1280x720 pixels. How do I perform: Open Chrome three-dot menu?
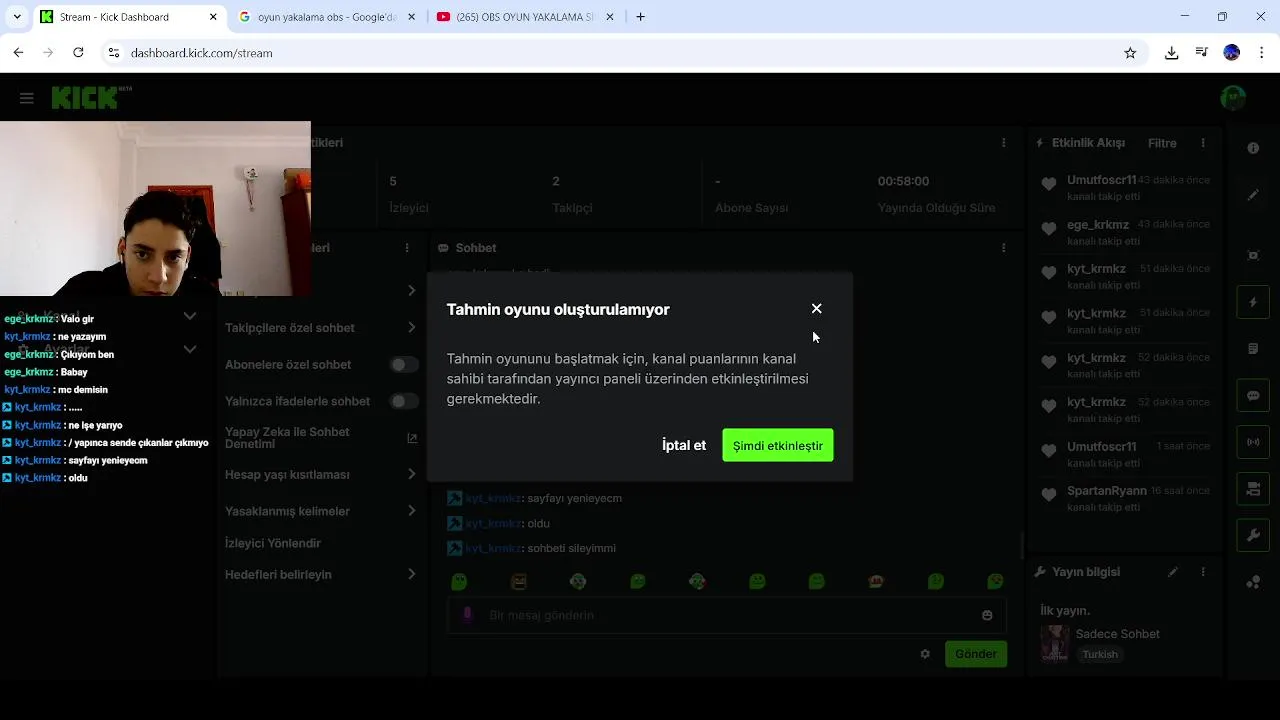point(1261,53)
